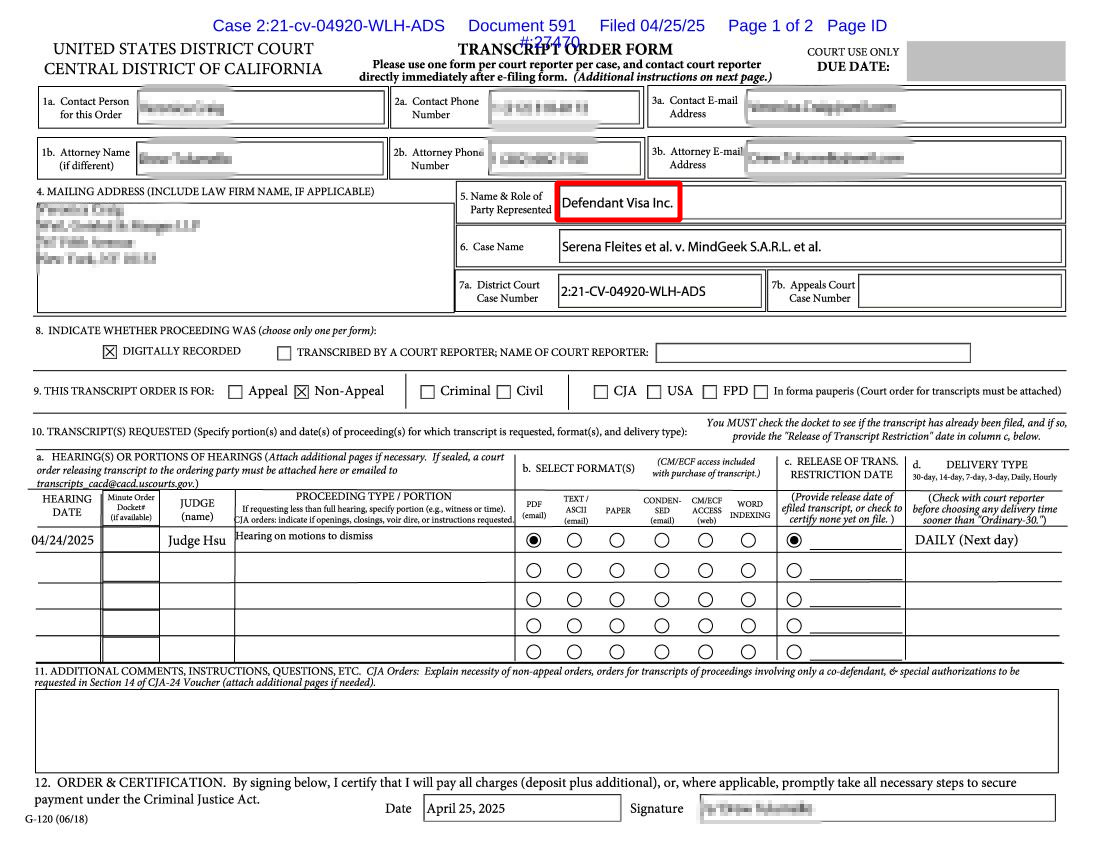Image resolution: width=1100 pixels, height=850 pixels.
Task: Check the USA checkbox
Action: click(x=654, y=392)
